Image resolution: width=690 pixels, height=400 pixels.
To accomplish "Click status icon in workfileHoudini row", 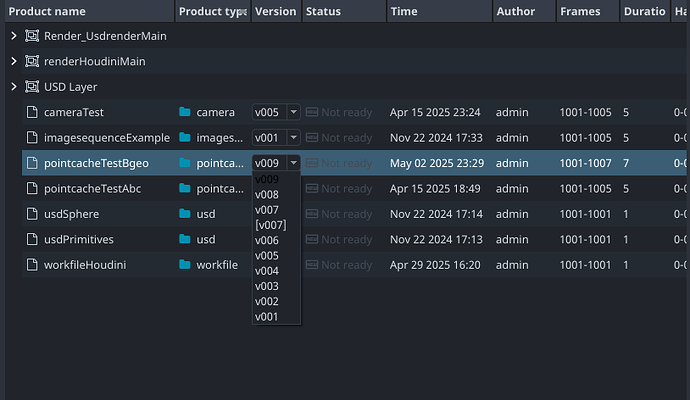I will tap(312, 265).
